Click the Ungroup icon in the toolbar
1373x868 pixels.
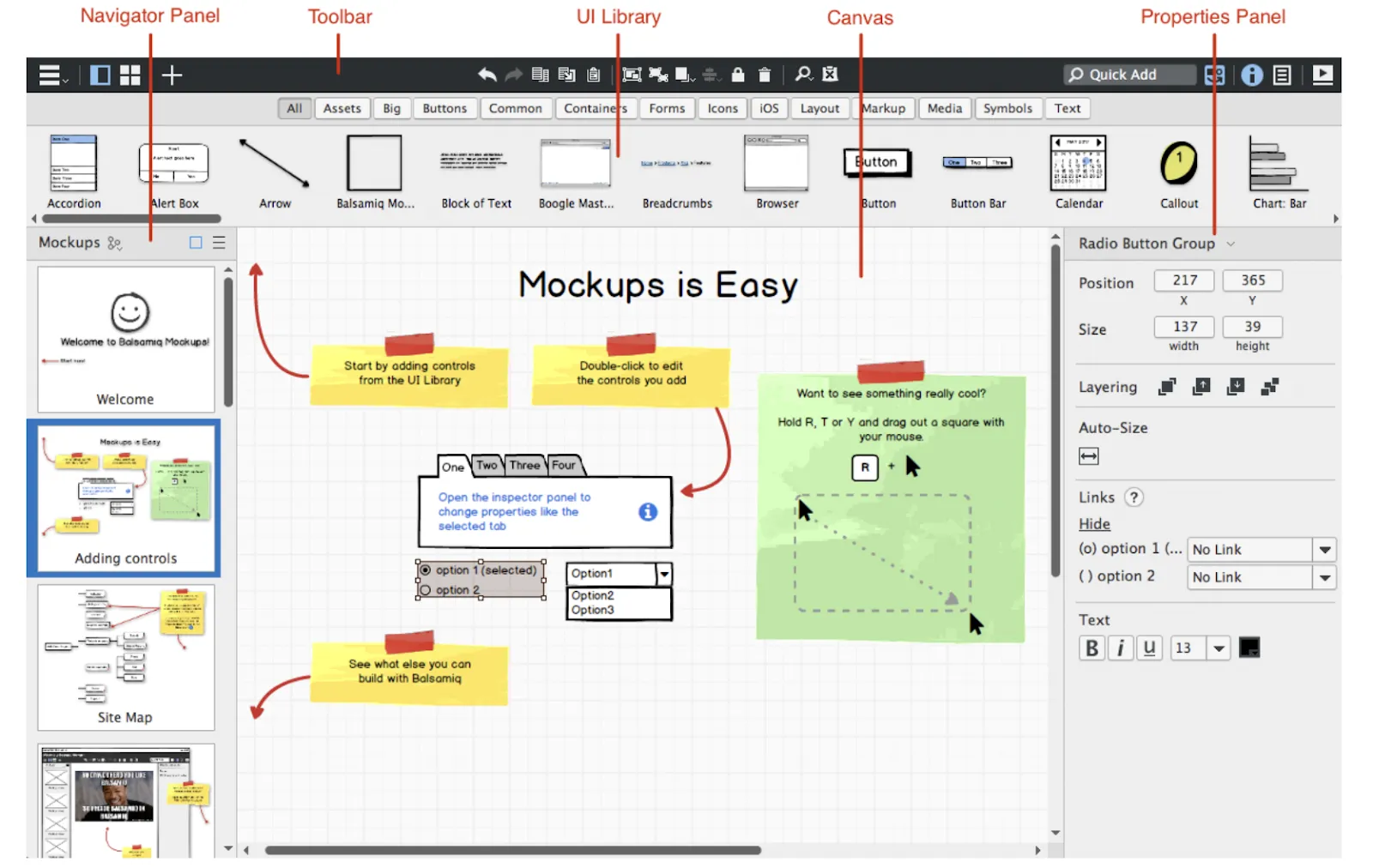[x=658, y=75]
